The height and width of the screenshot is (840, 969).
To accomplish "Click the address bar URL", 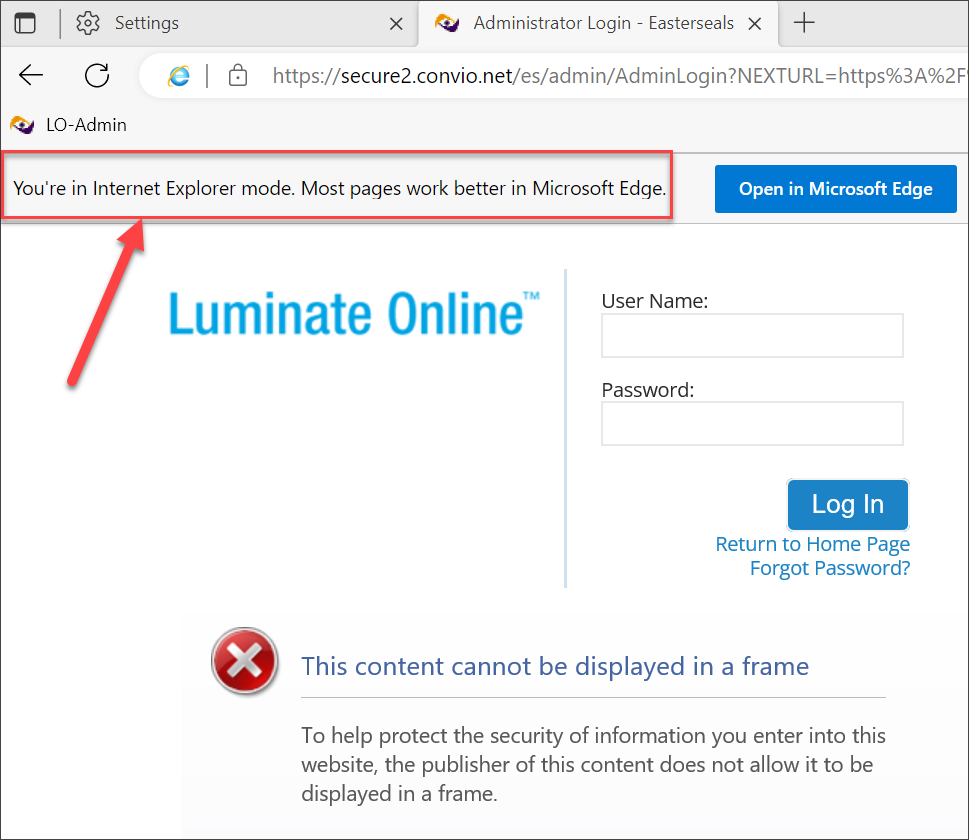I will 619,75.
